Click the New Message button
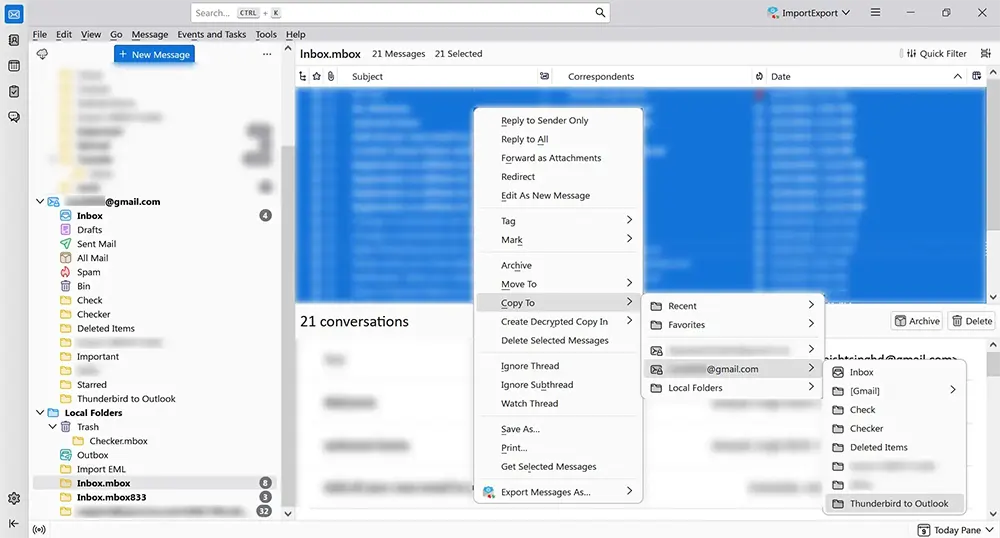Viewport: 1000px width, 538px height. coord(154,54)
